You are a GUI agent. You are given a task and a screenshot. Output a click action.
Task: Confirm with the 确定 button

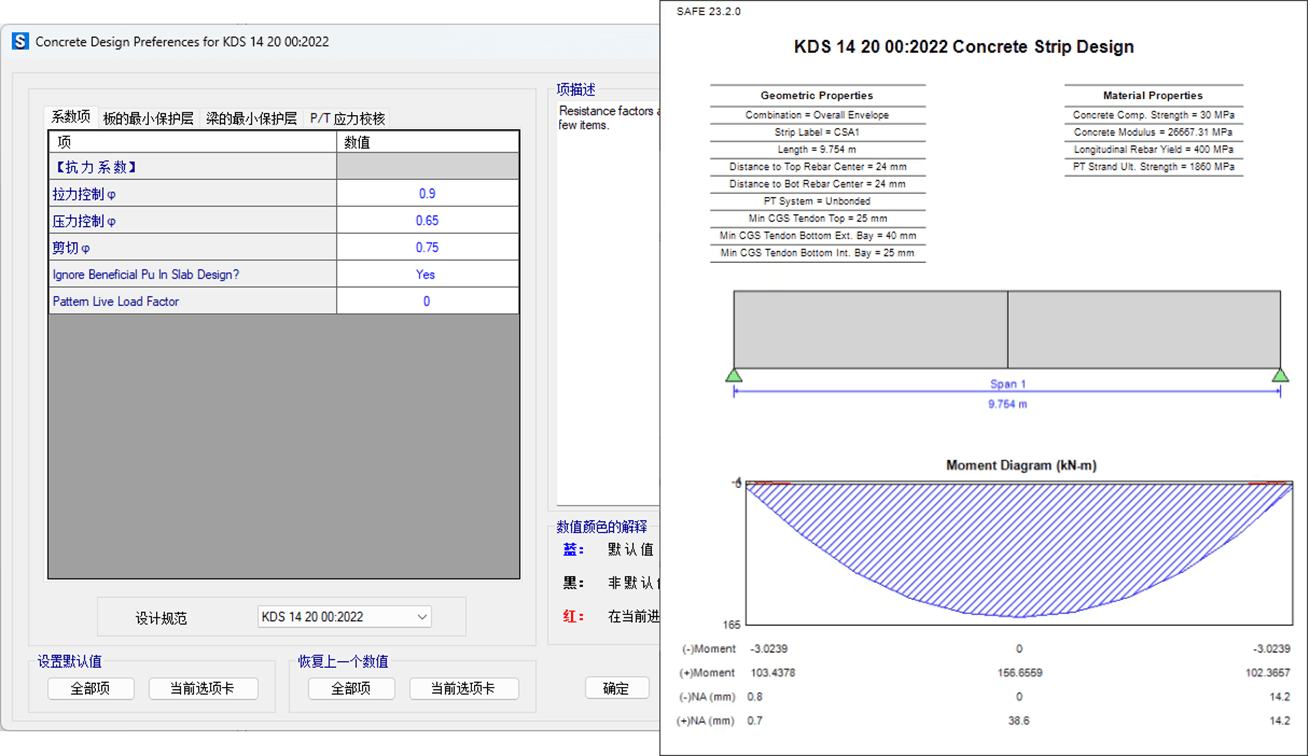click(616, 689)
